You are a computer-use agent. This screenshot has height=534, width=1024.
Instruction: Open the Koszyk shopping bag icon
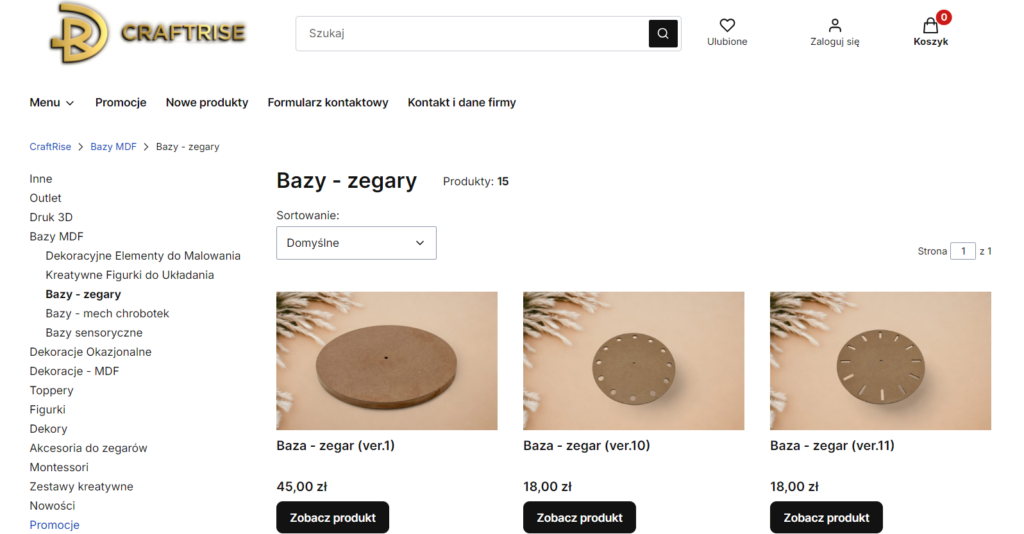pyautogui.click(x=930, y=27)
